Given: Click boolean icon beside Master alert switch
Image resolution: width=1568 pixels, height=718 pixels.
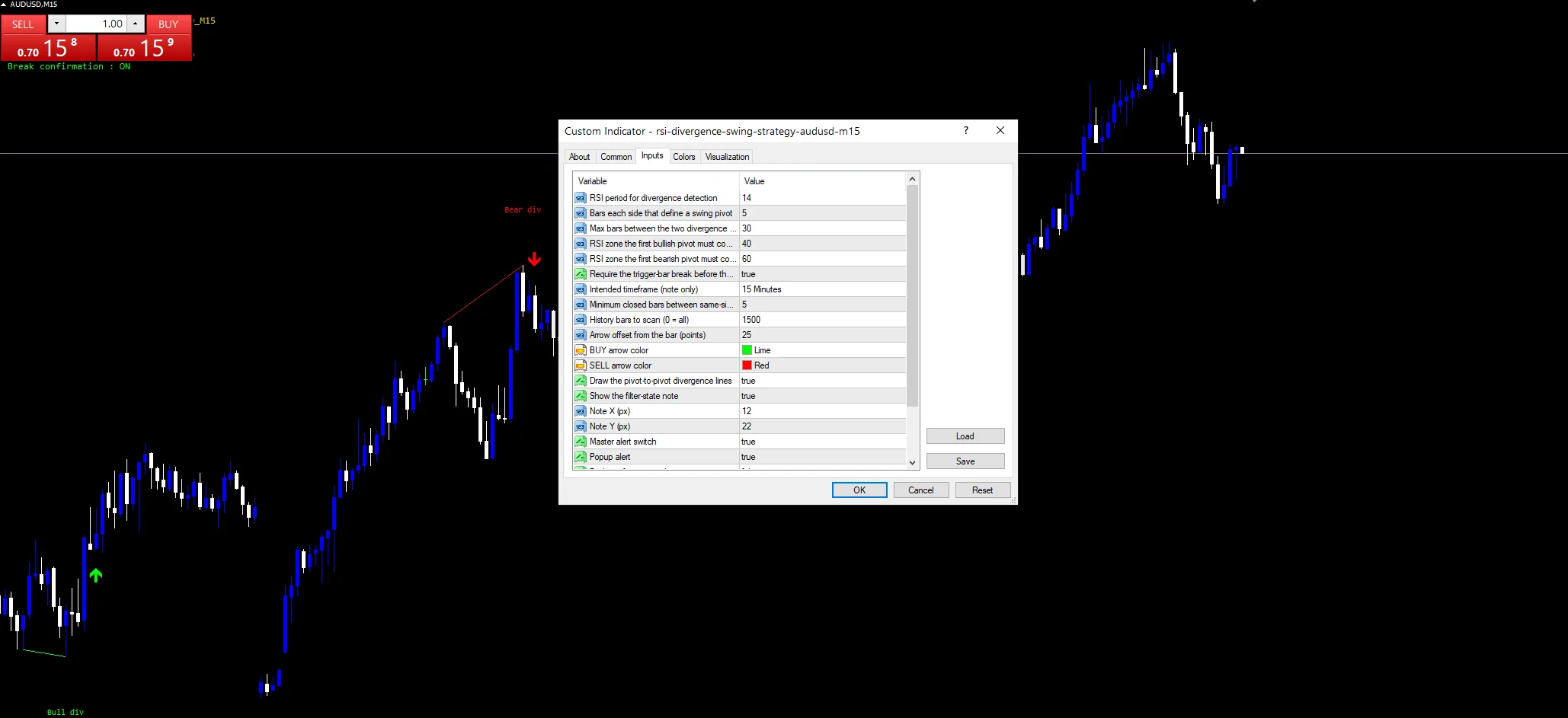Looking at the screenshot, I should [x=581, y=442].
